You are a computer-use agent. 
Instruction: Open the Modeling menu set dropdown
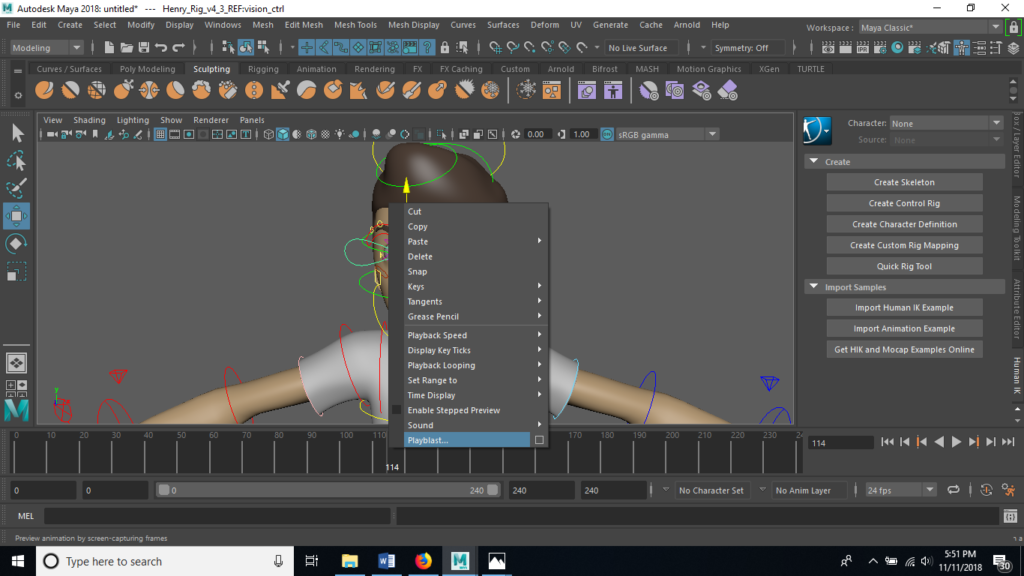46,48
